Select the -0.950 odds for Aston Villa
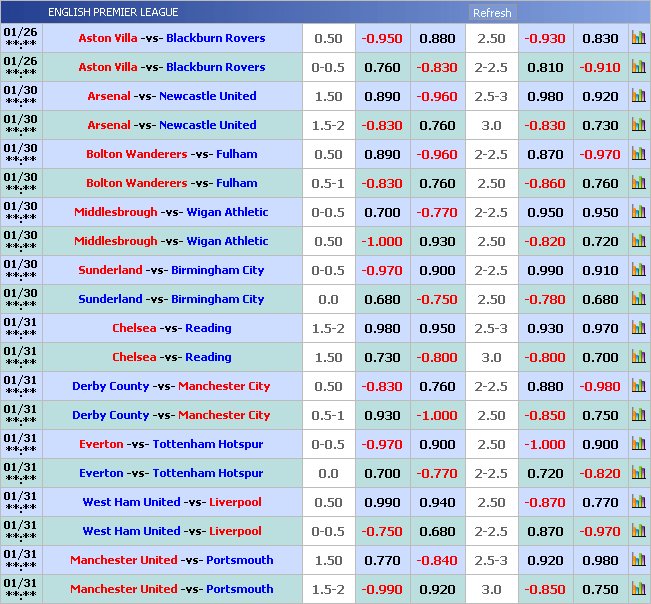 382,38
